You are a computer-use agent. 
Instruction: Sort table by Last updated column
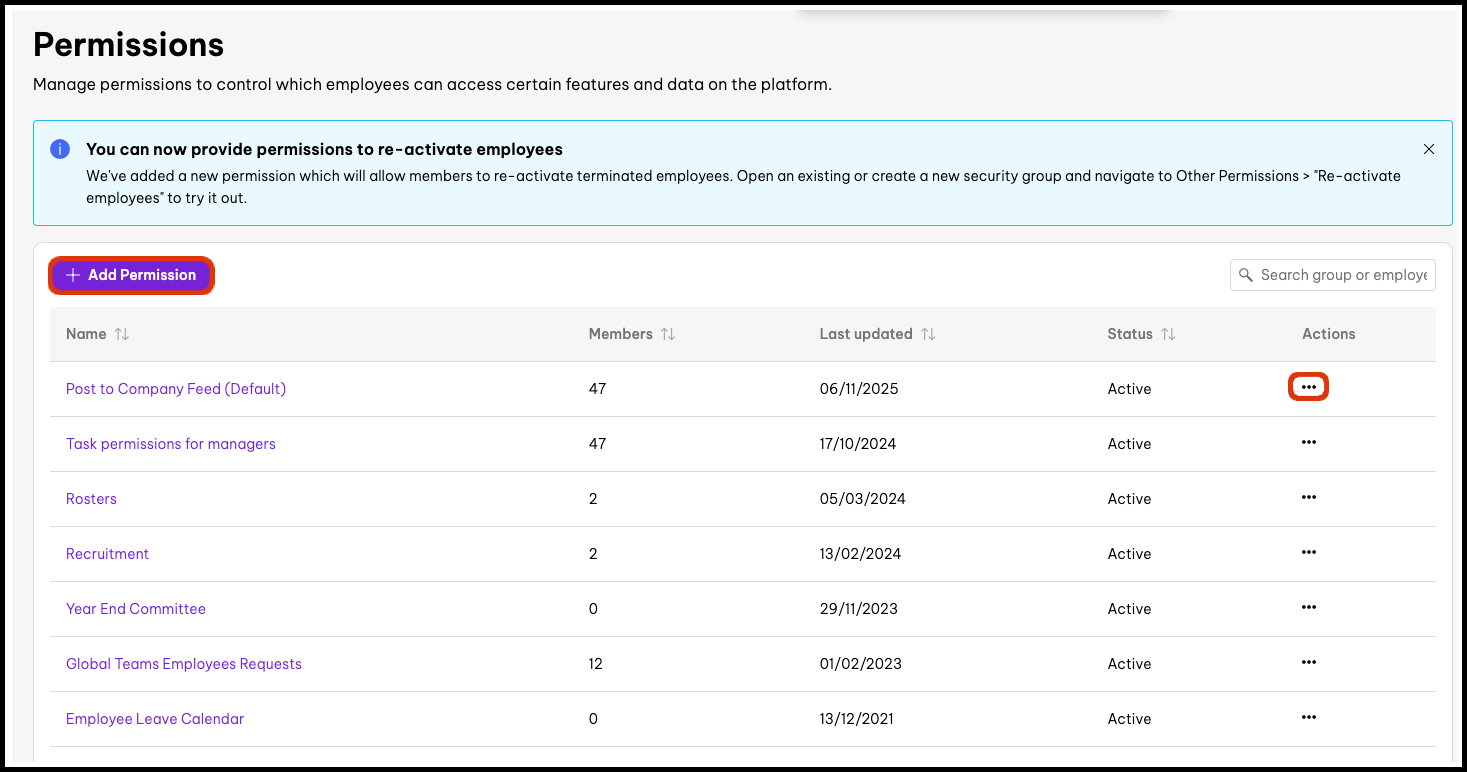click(x=928, y=334)
